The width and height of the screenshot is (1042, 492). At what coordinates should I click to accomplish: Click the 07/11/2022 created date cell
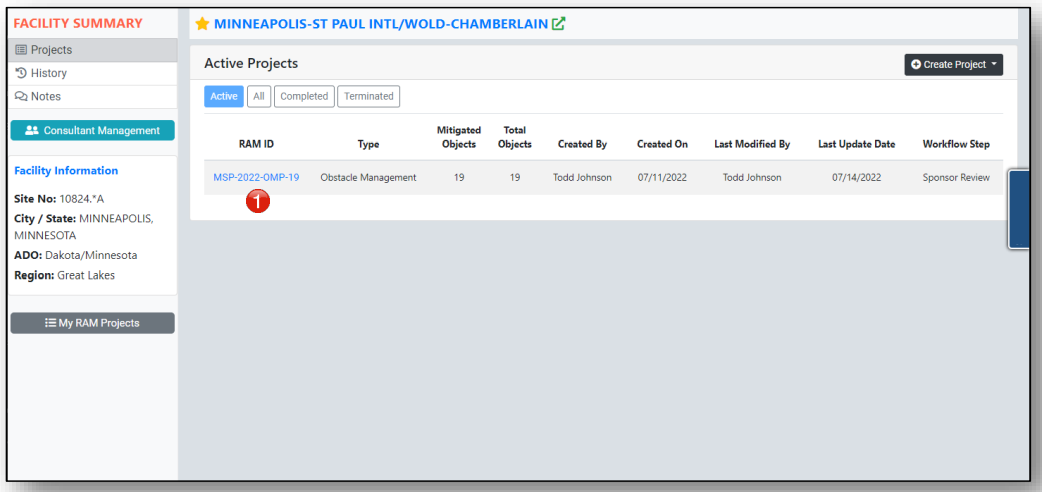coord(663,178)
